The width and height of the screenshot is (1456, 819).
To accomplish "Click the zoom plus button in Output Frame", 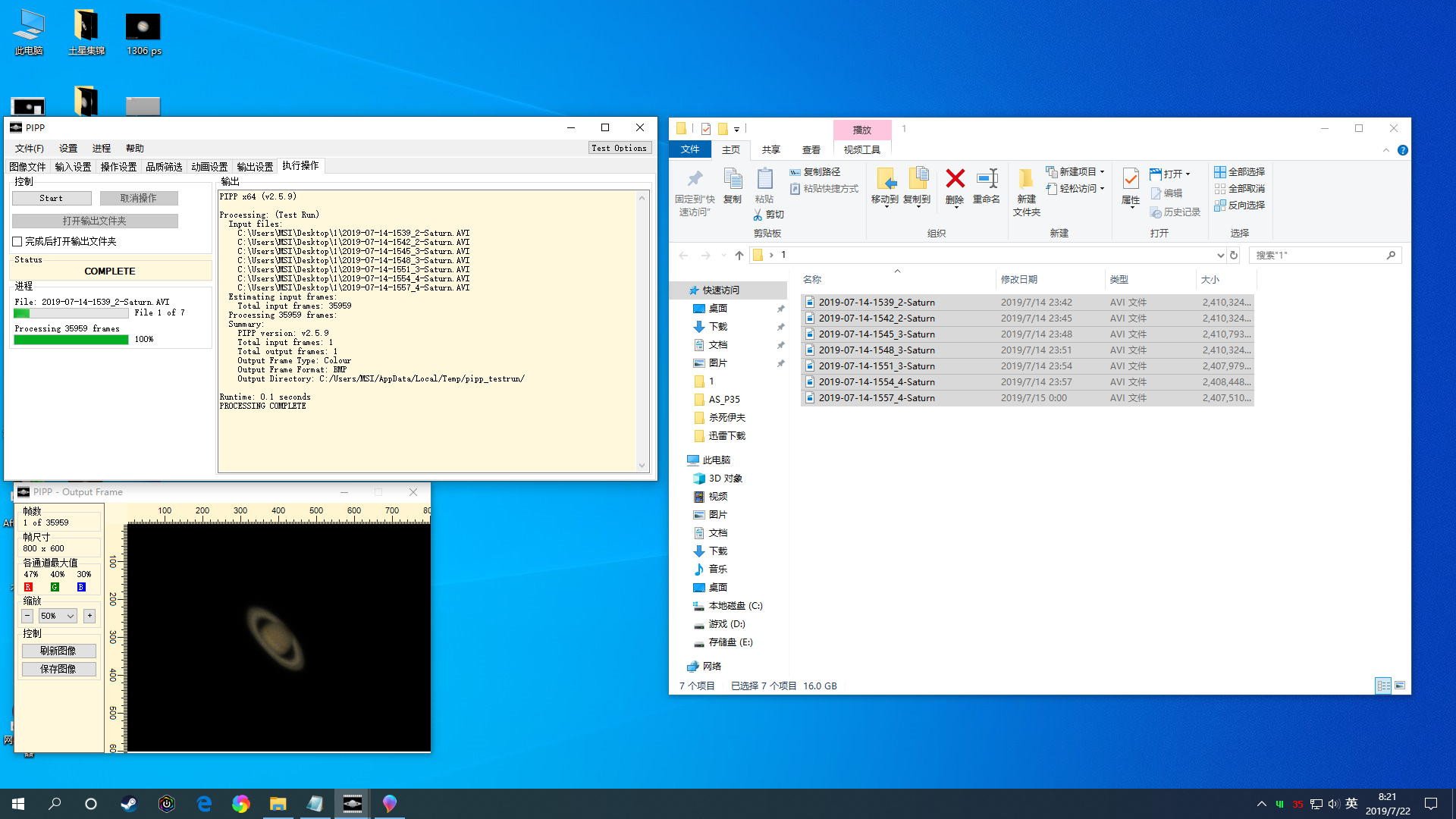I will click(x=89, y=616).
